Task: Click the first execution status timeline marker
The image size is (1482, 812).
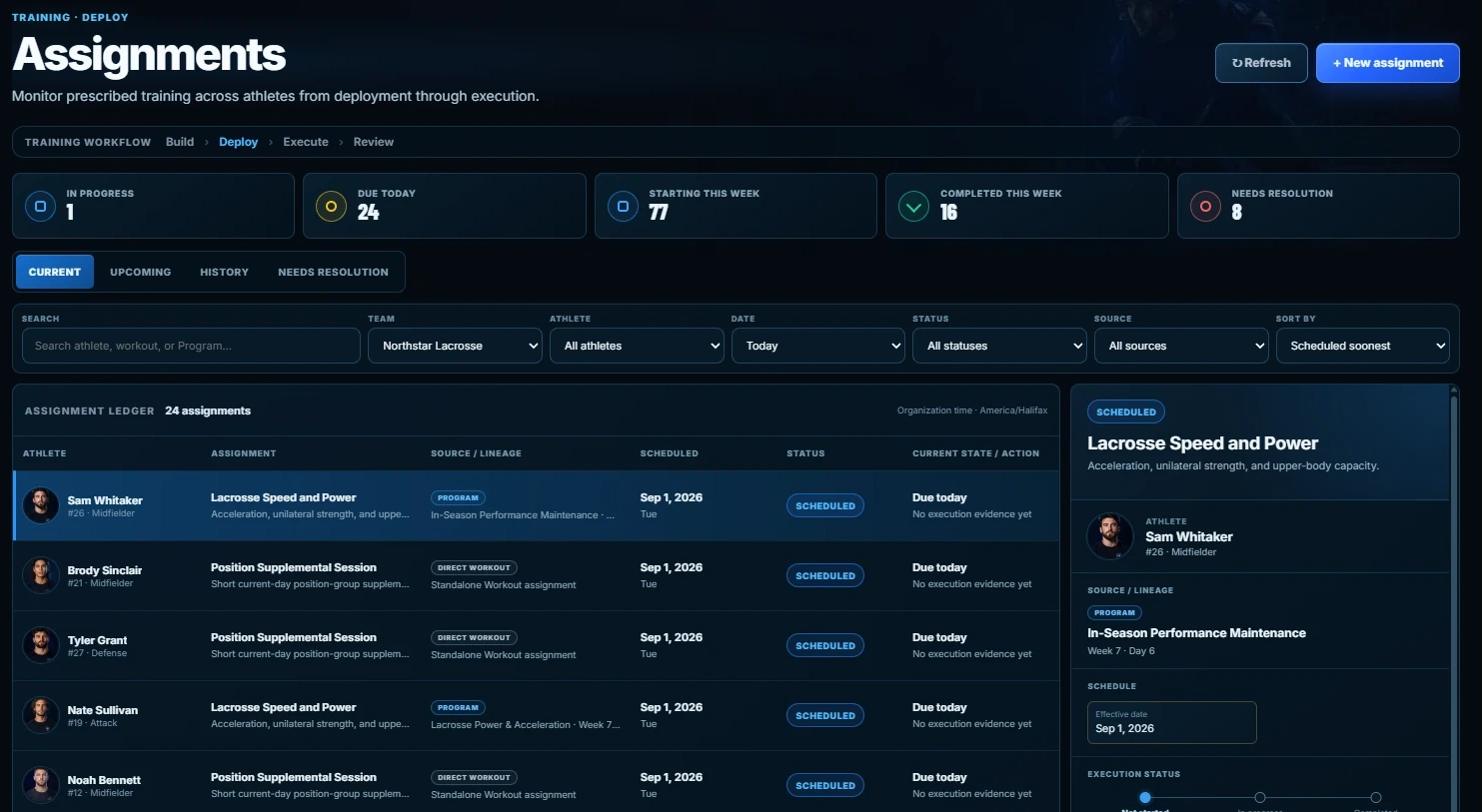Action: pyautogui.click(x=1145, y=797)
